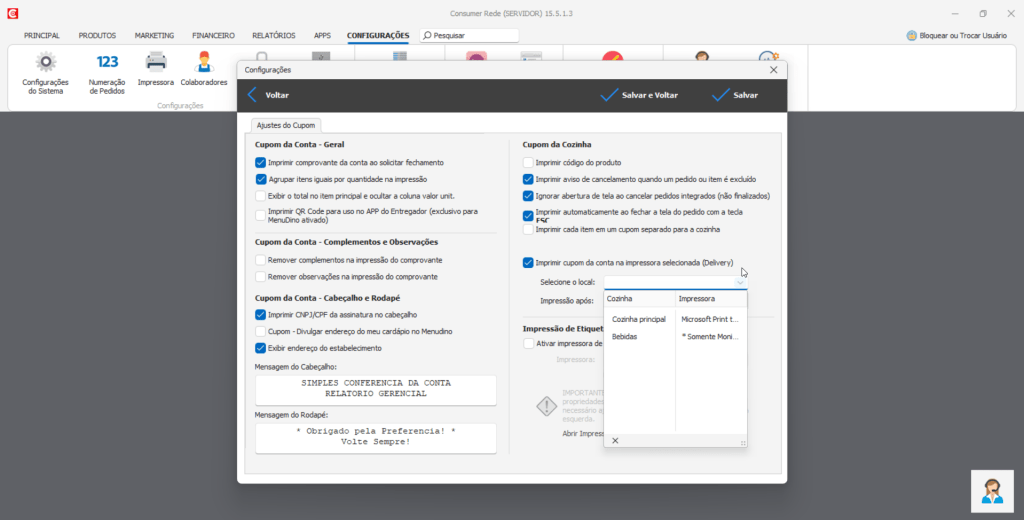Collapse the Selecione o local dropdown arrow
Viewport: 1024px width, 520px height.
(740, 283)
